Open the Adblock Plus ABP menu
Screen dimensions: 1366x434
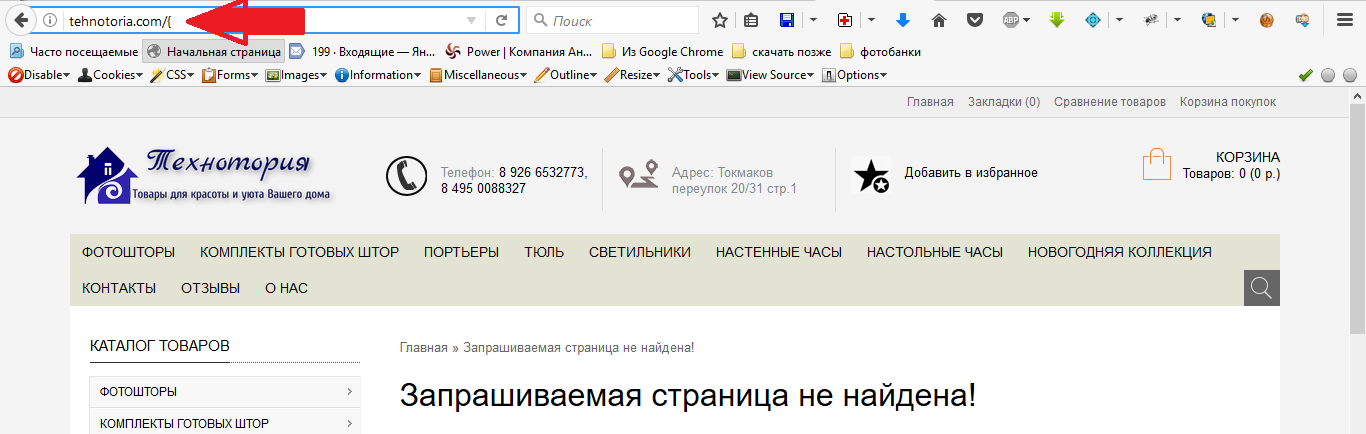tap(1016, 20)
